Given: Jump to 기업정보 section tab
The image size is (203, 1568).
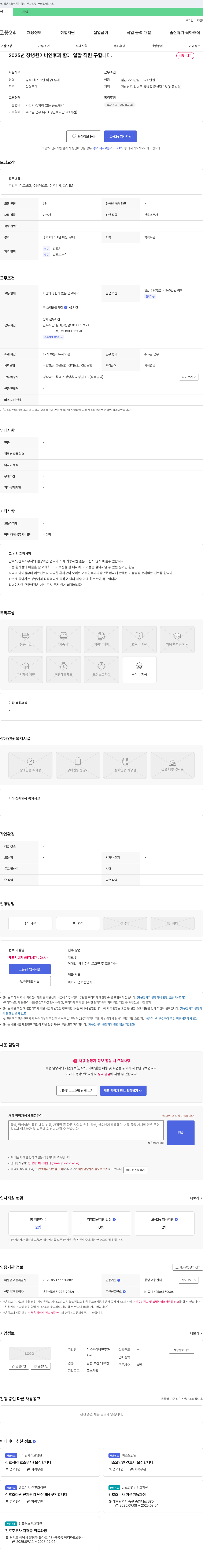Looking at the screenshot, I should [x=195, y=46].
